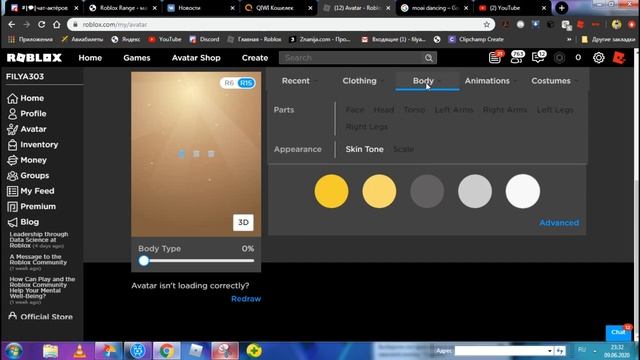Click the browser home icon
The width and height of the screenshot is (640, 360).
[x=57, y=24]
